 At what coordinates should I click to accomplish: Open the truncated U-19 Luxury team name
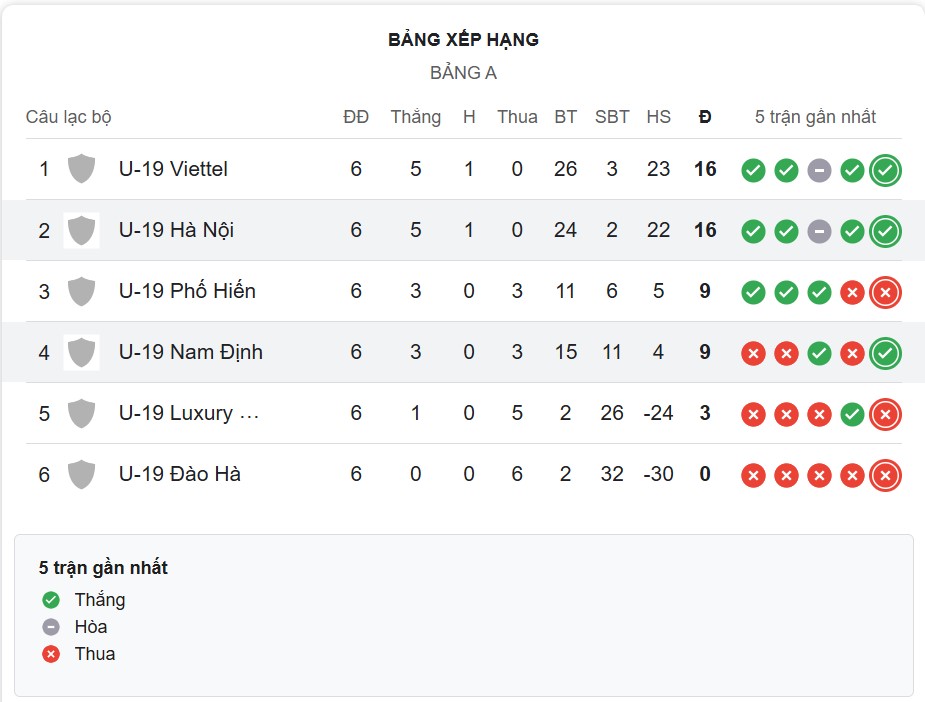tap(189, 413)
